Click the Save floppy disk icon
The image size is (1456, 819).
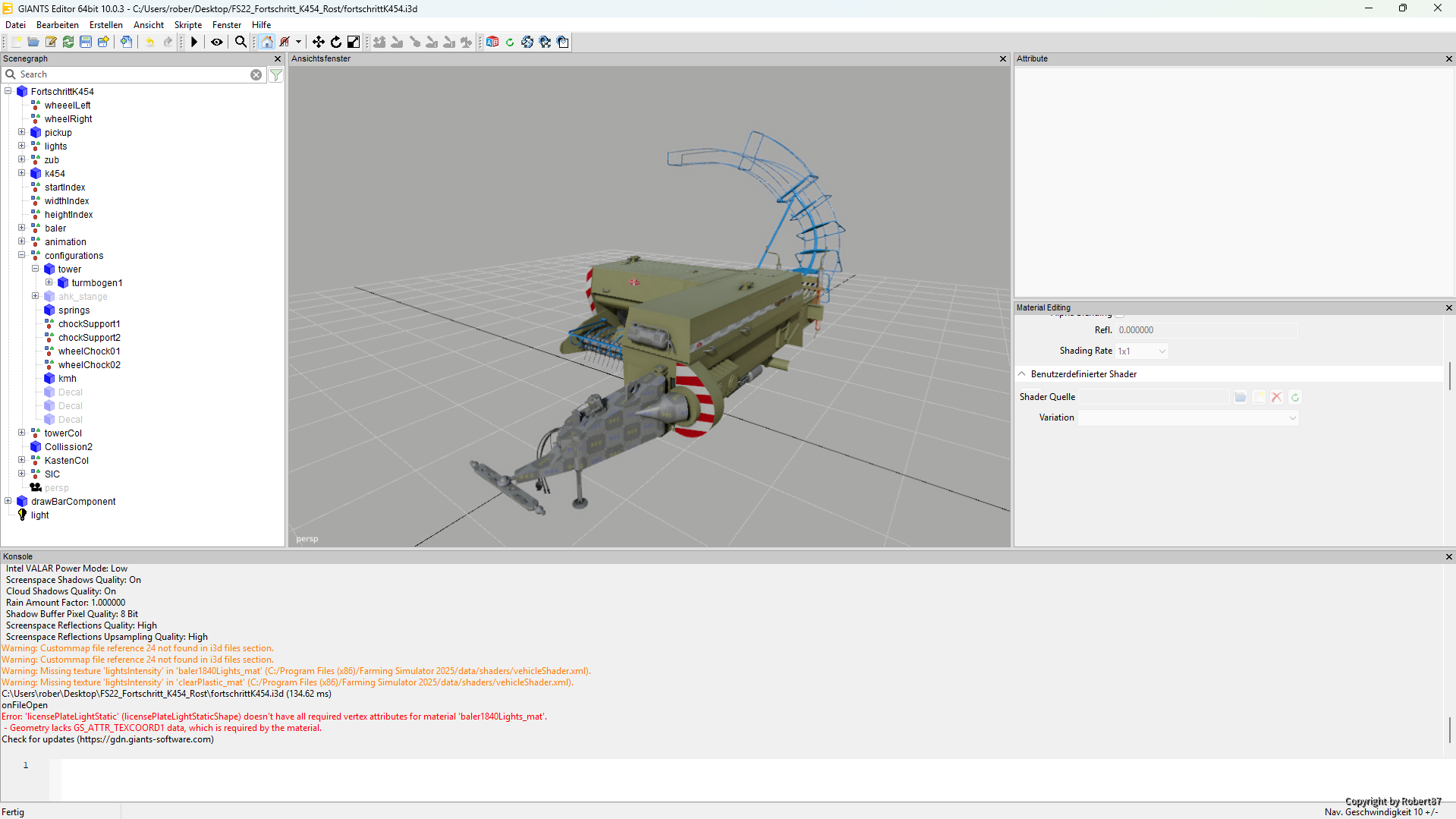86,42
